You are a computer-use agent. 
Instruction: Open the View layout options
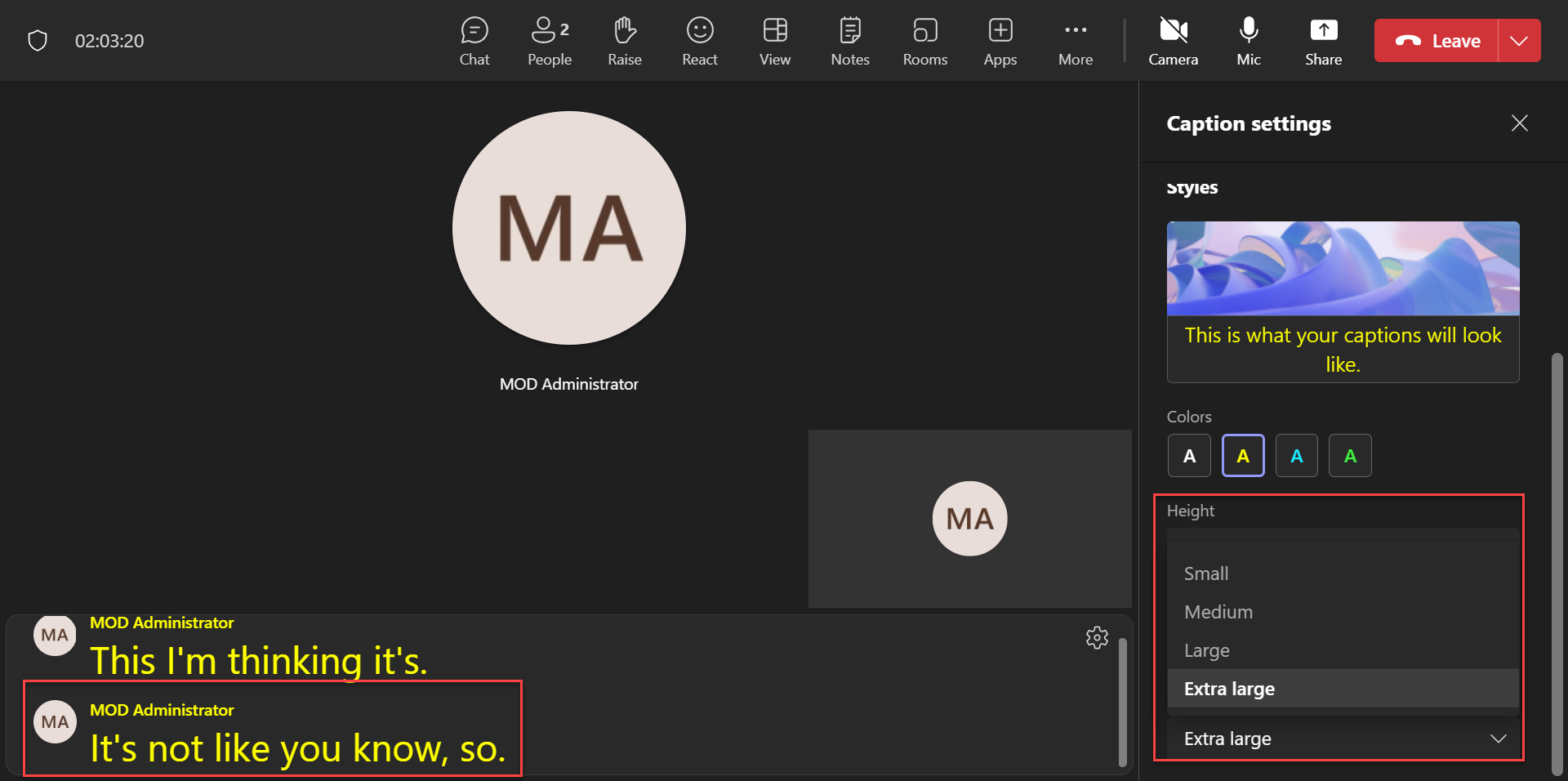click(774, 41)
